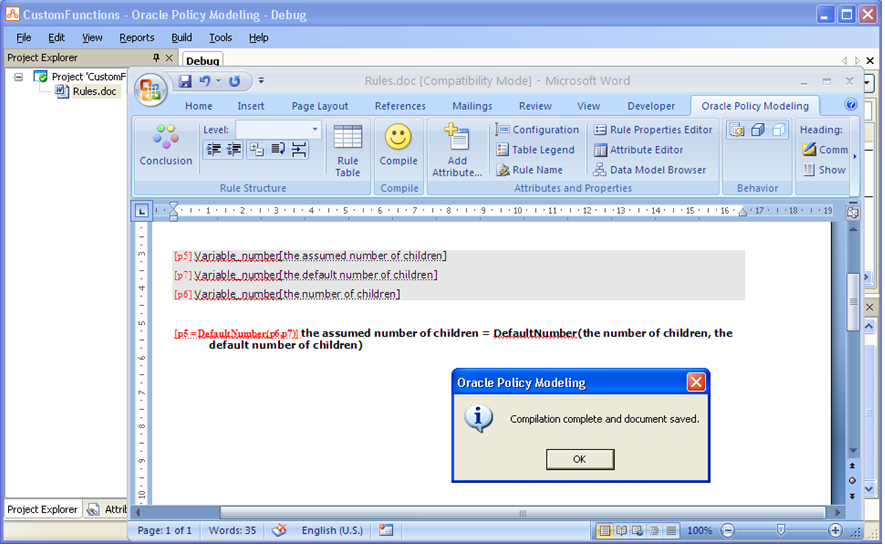Open the Level dropdown list
The width and height of the screenshot is (885, 548).
coord(315,130)
